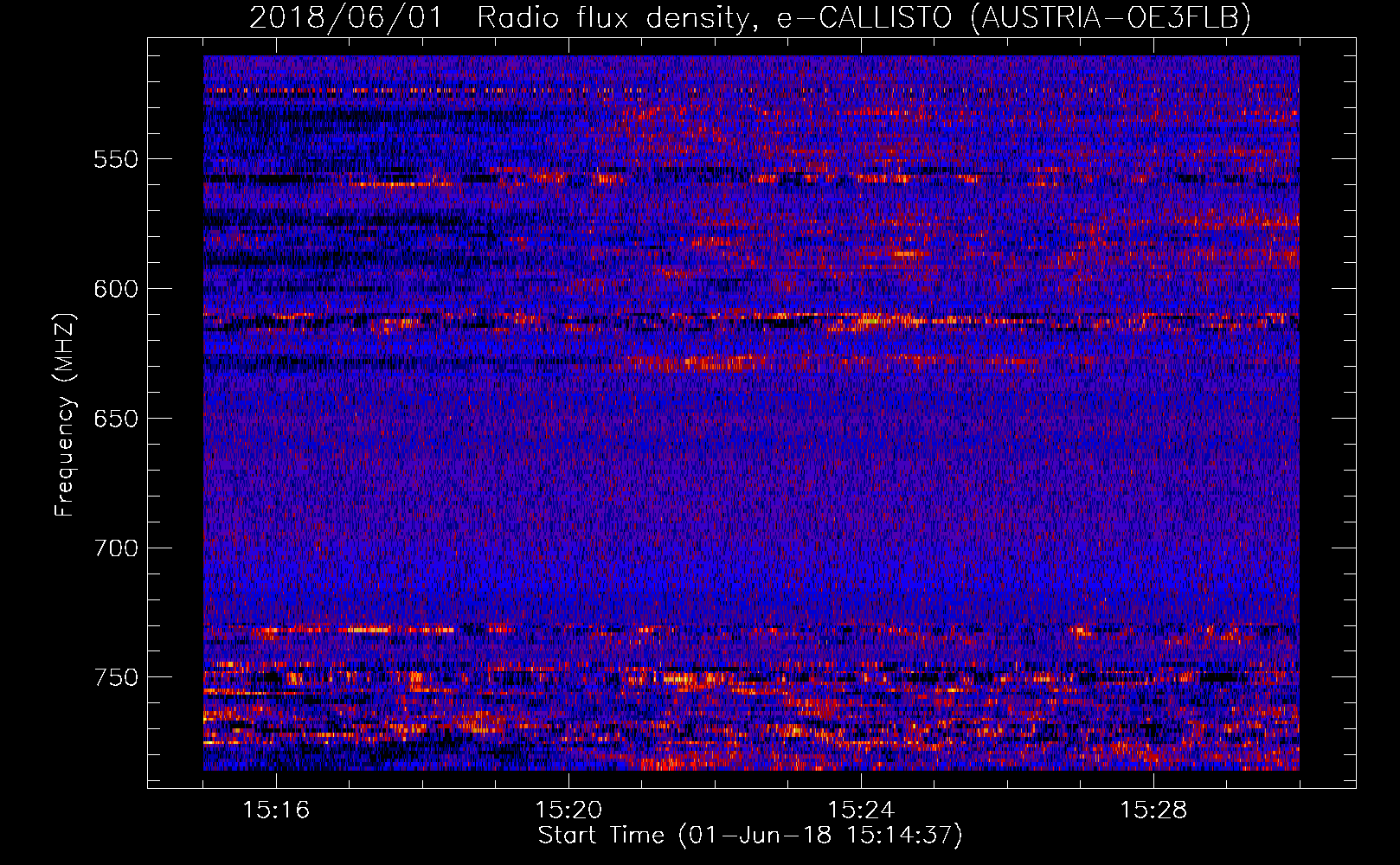Click the 15:20 time tick label
Viewport: 1400px width, 865px height.
tap(568, 811)
